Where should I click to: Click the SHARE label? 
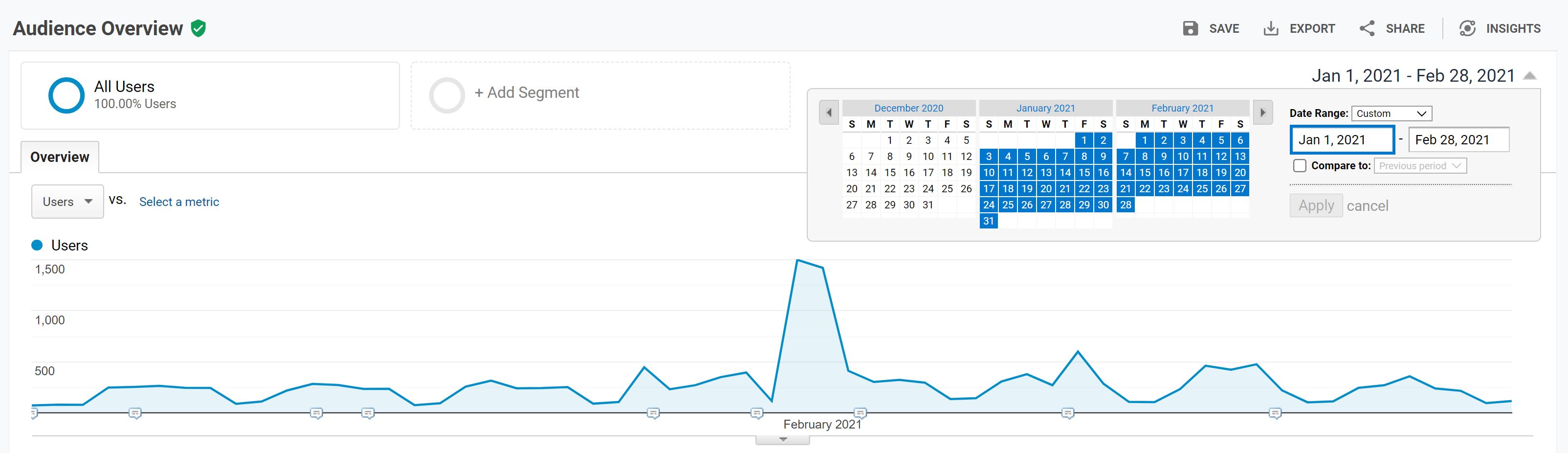point(1405,28)
